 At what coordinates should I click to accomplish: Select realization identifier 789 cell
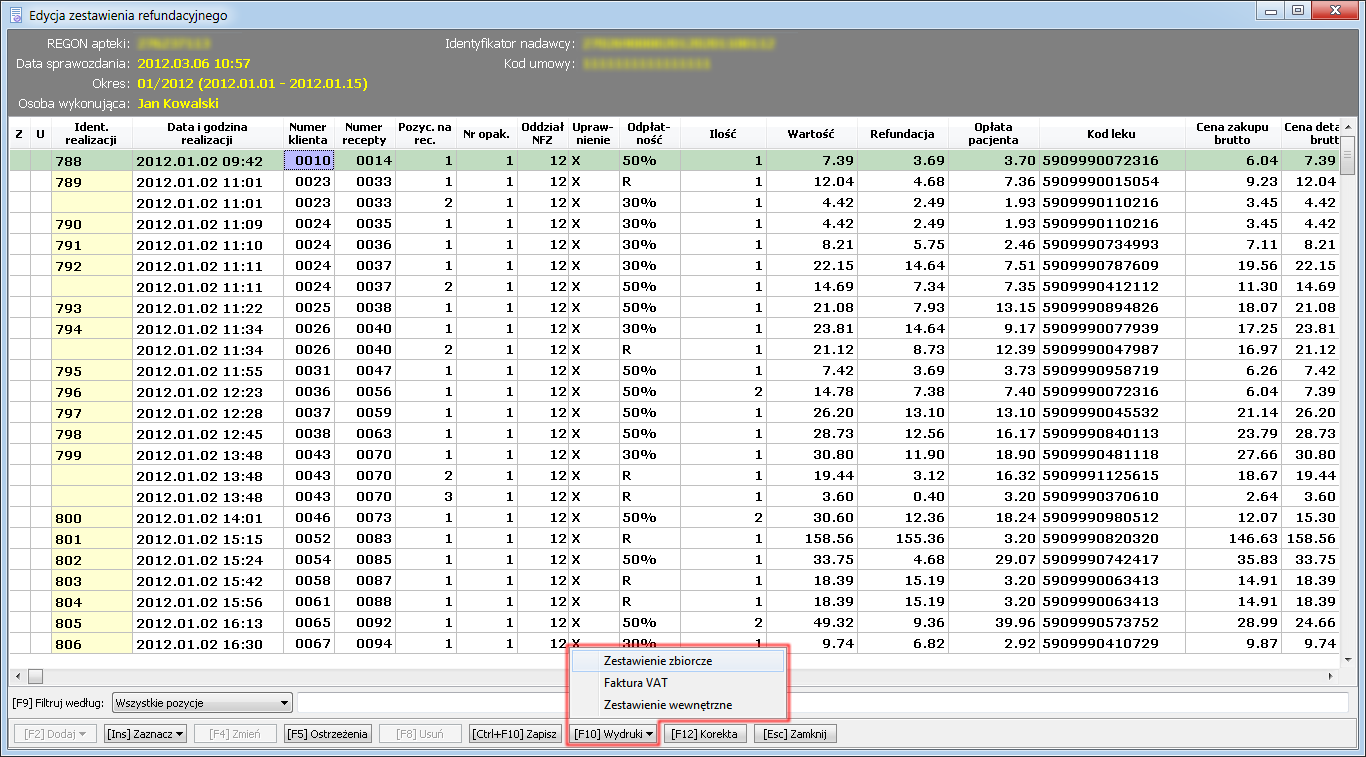(x=91, y=181)
